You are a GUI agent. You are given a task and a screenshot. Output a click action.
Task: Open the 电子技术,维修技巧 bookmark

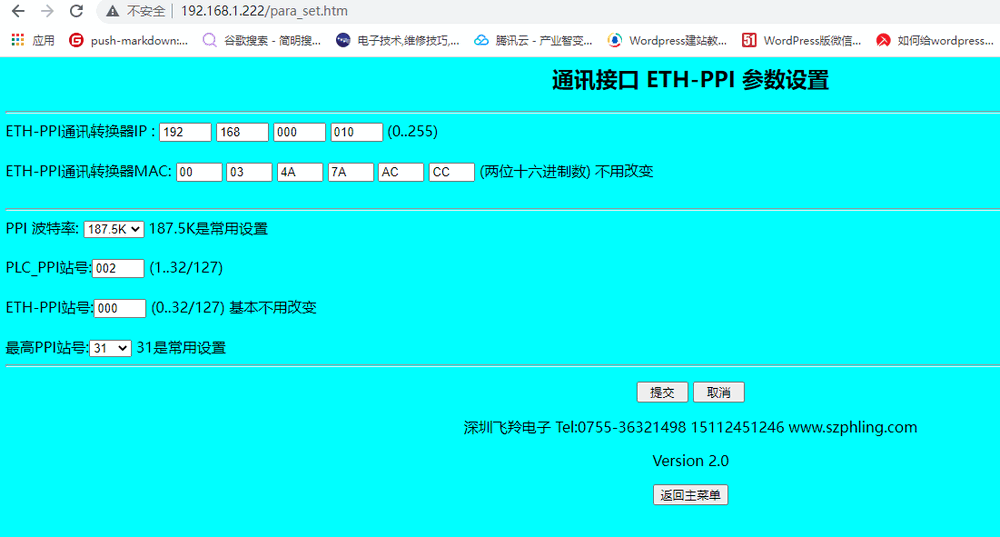pos(398,41)
